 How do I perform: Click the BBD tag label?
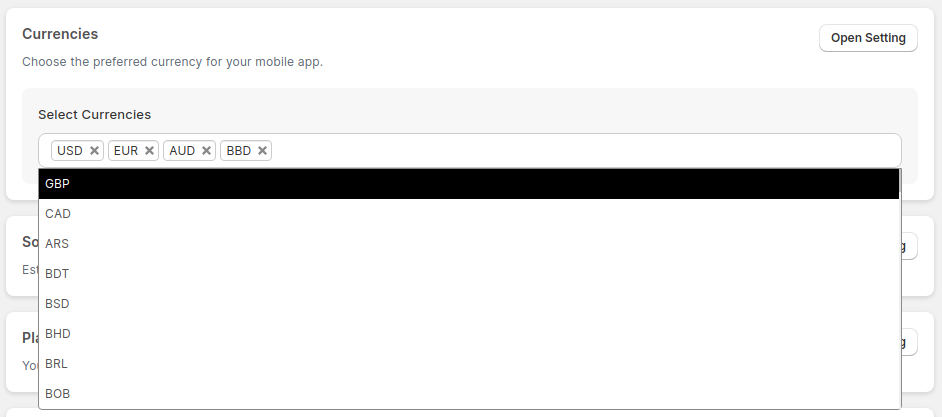(239, 151)
